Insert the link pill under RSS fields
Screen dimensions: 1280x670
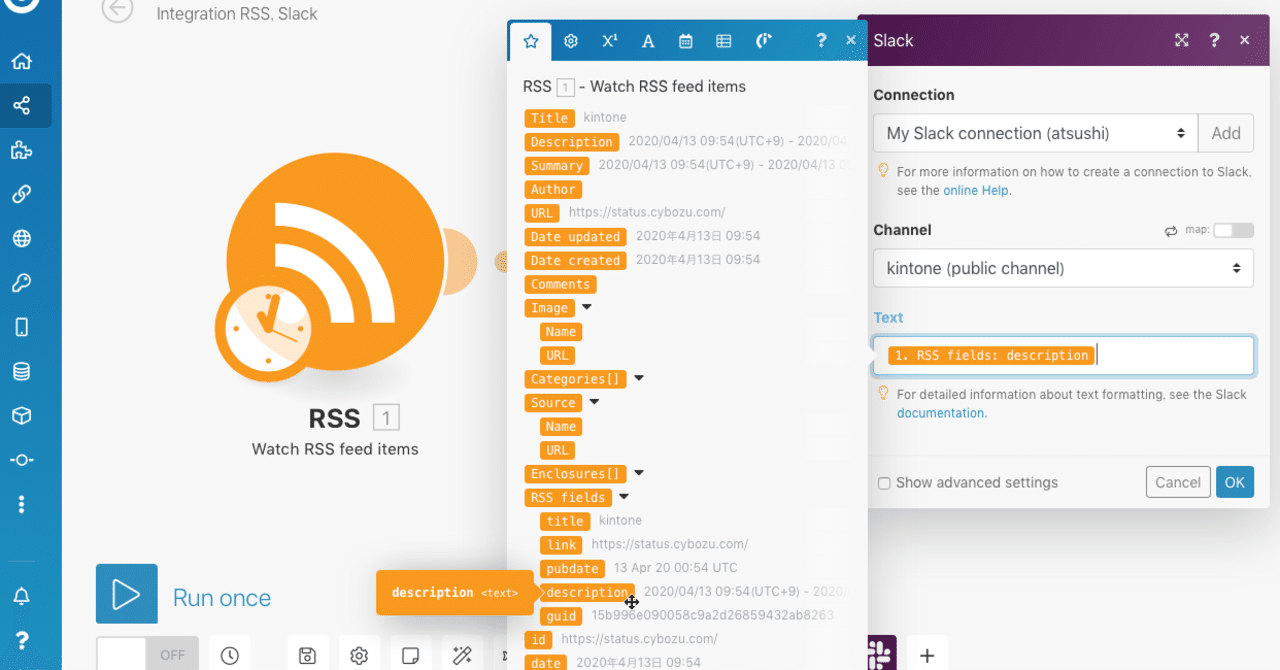[x=561, y=545]
